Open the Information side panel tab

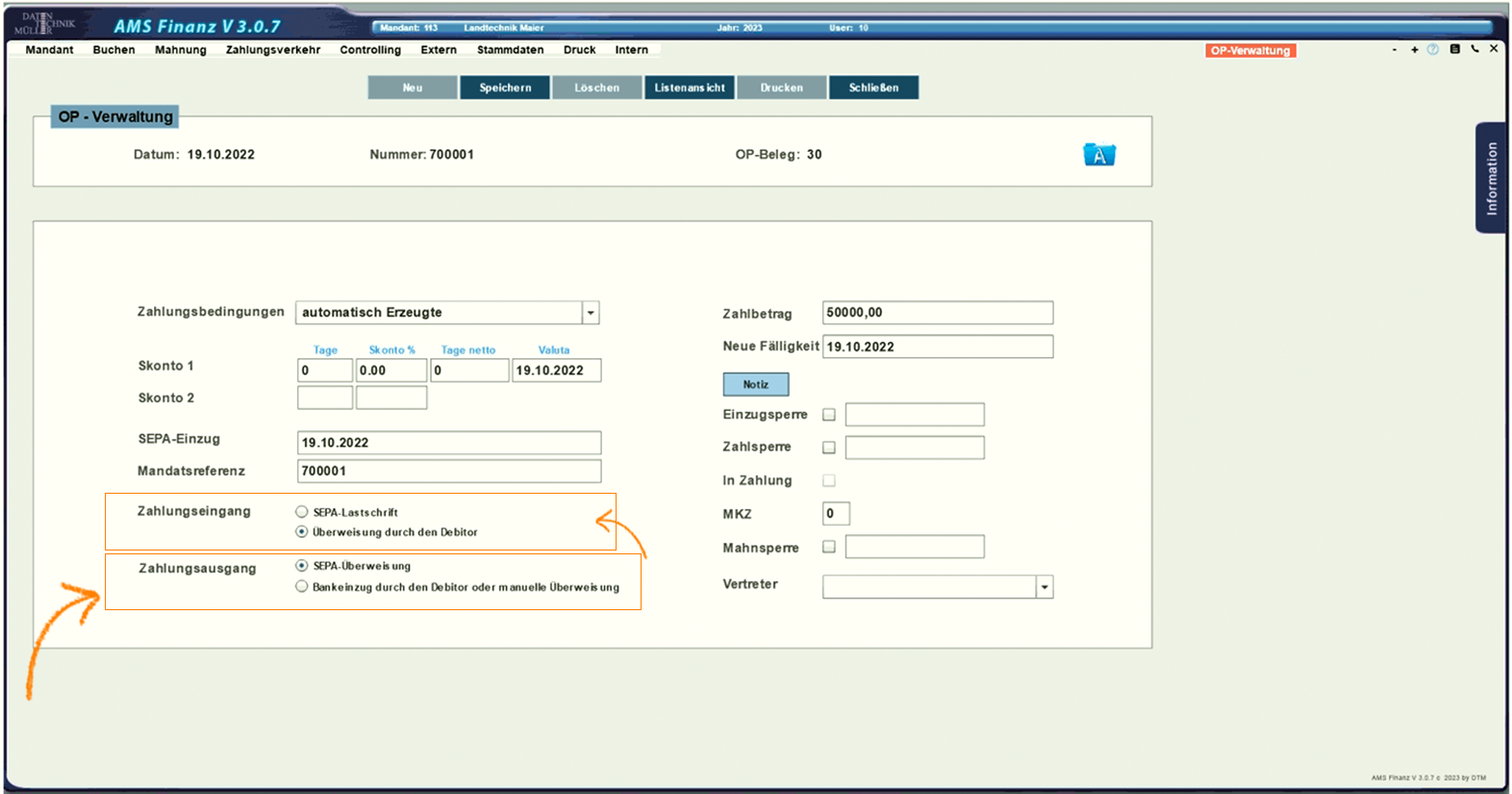(x=1491, y=178)
